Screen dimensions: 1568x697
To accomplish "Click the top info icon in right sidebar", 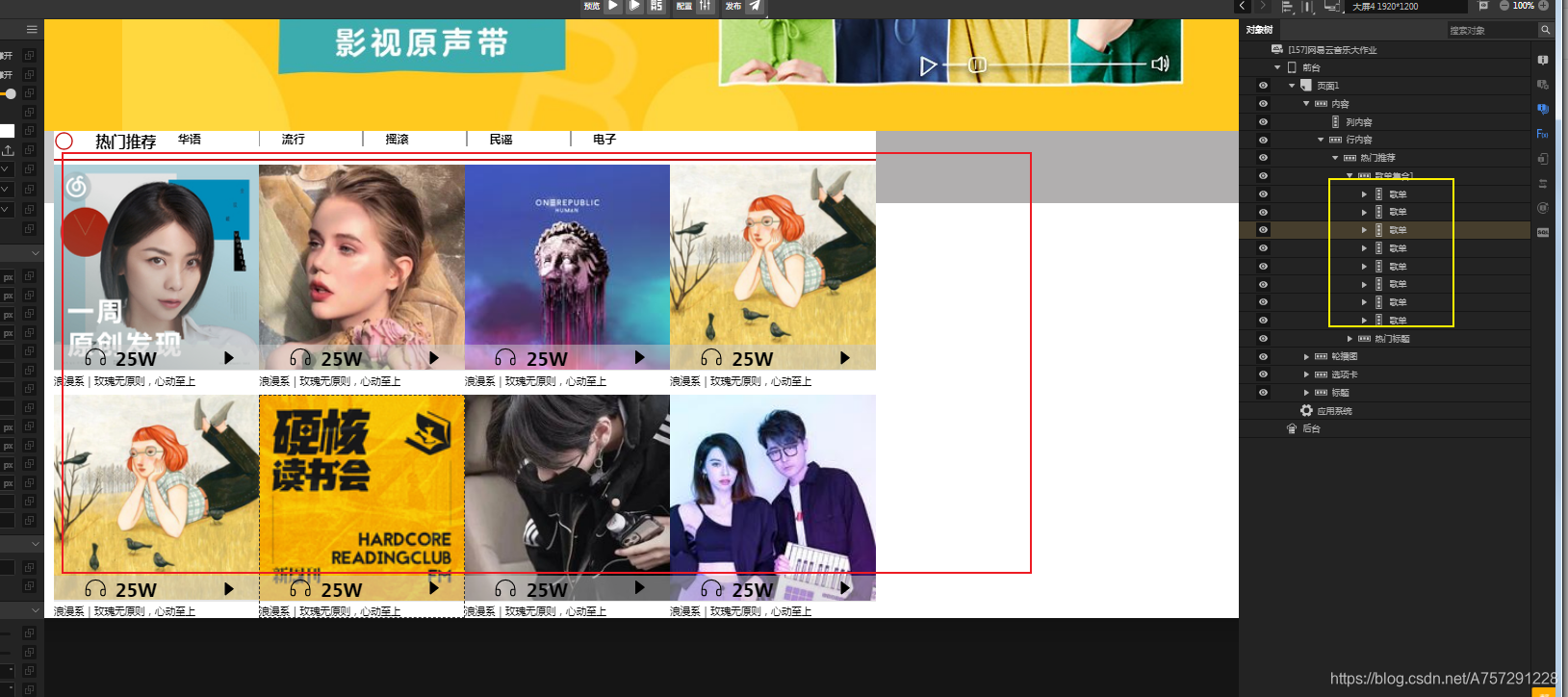I will click(1542, 60).
